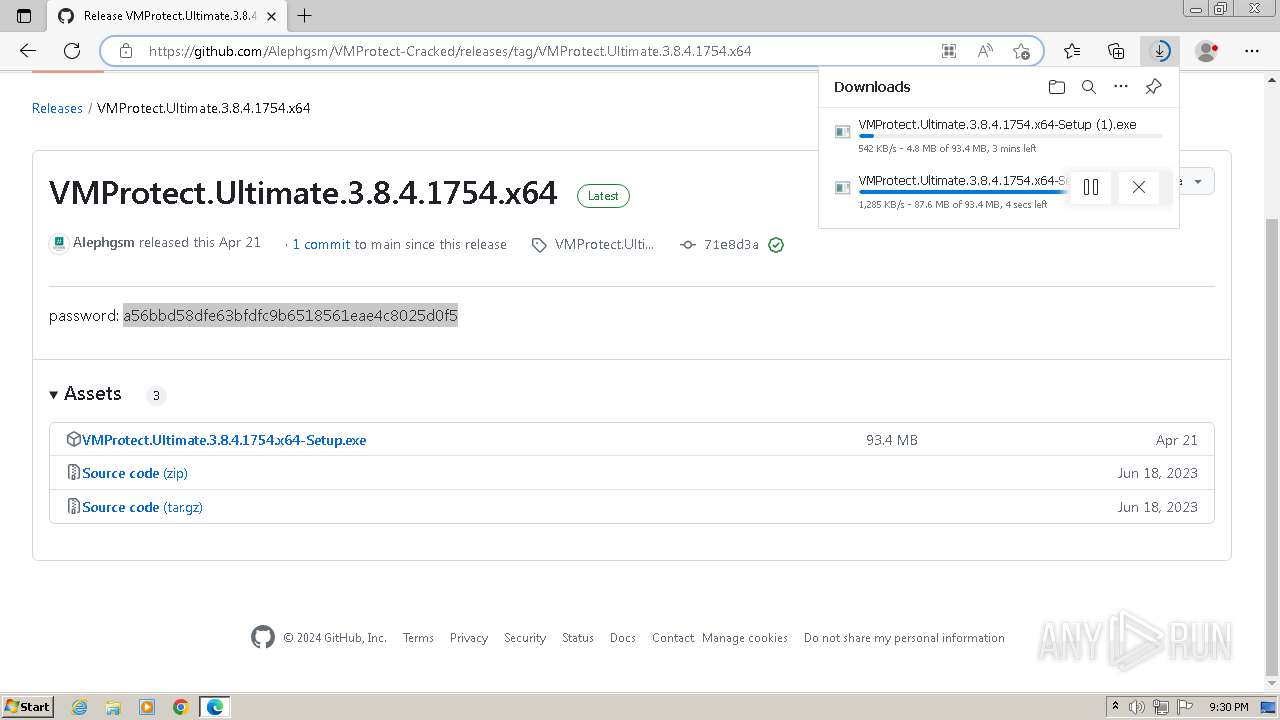Open more options in Downloads panel
The height and width of the screenshot is (720, 1280).
point(1121,87)
